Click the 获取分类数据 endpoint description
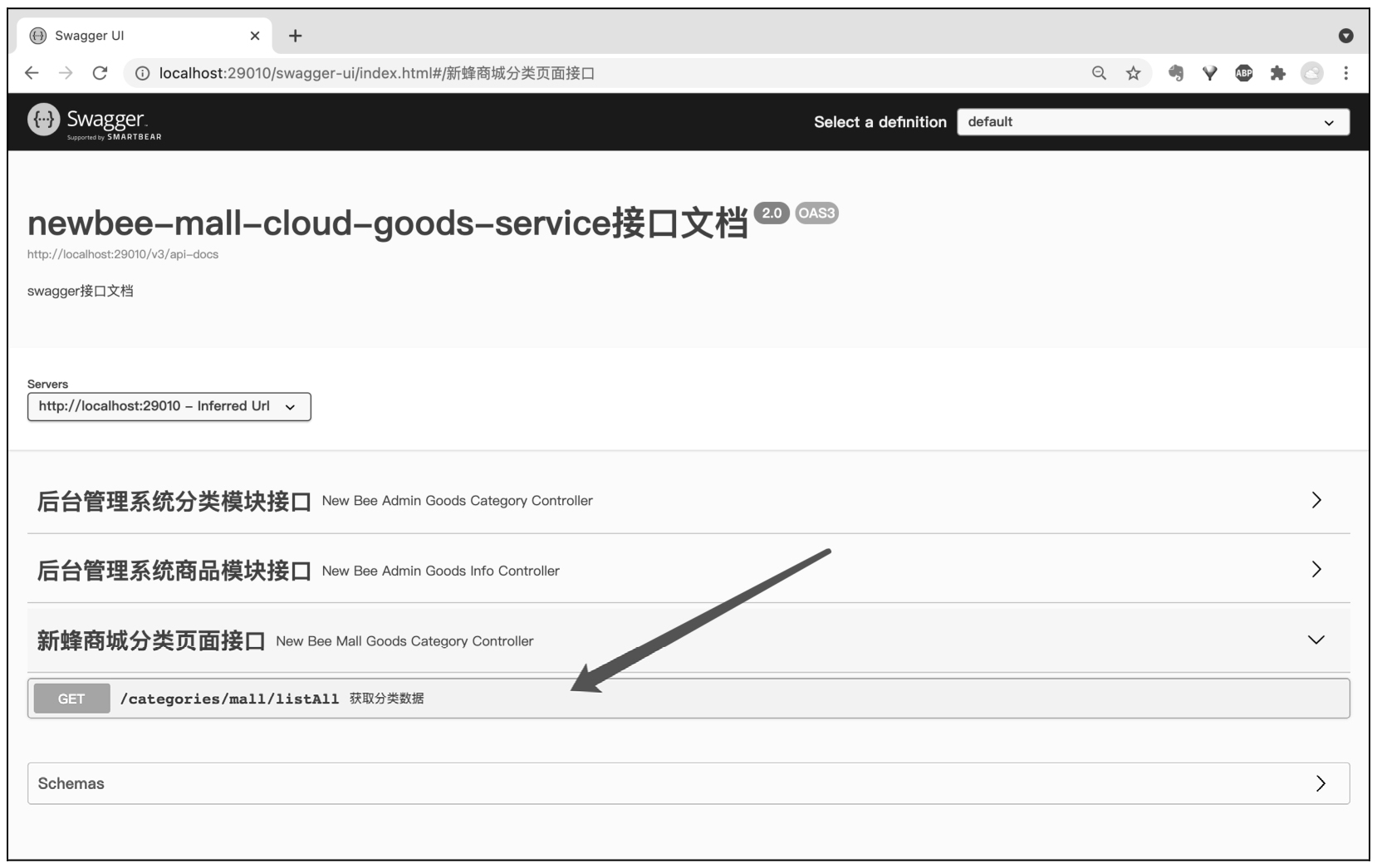Screen dimensions: 1377x868 pos(387,699)
